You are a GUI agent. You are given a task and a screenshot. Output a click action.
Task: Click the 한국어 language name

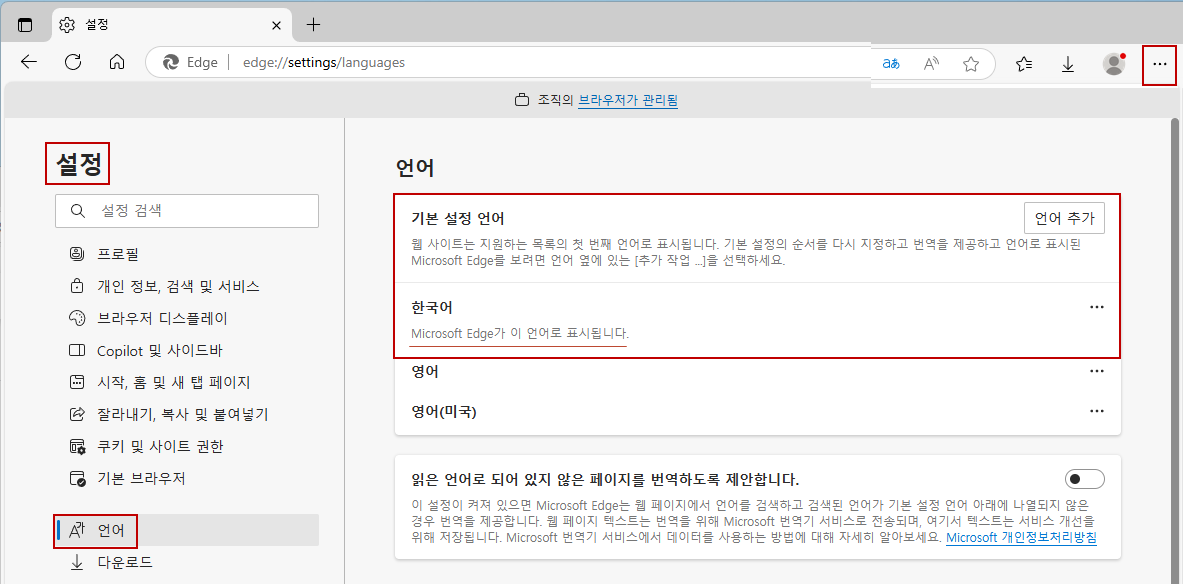[432, 307]
